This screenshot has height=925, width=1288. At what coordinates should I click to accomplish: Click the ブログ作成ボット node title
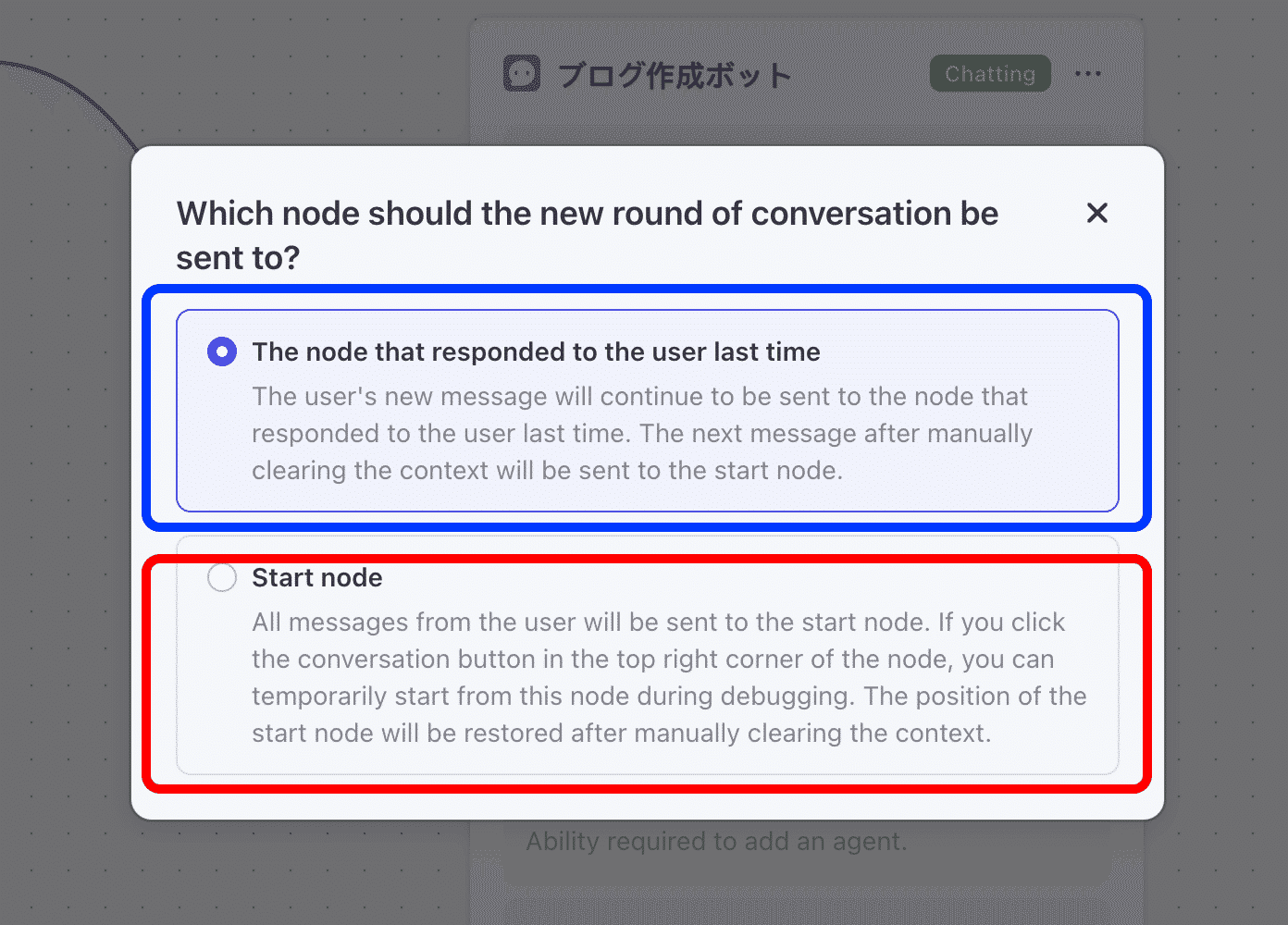675,75
